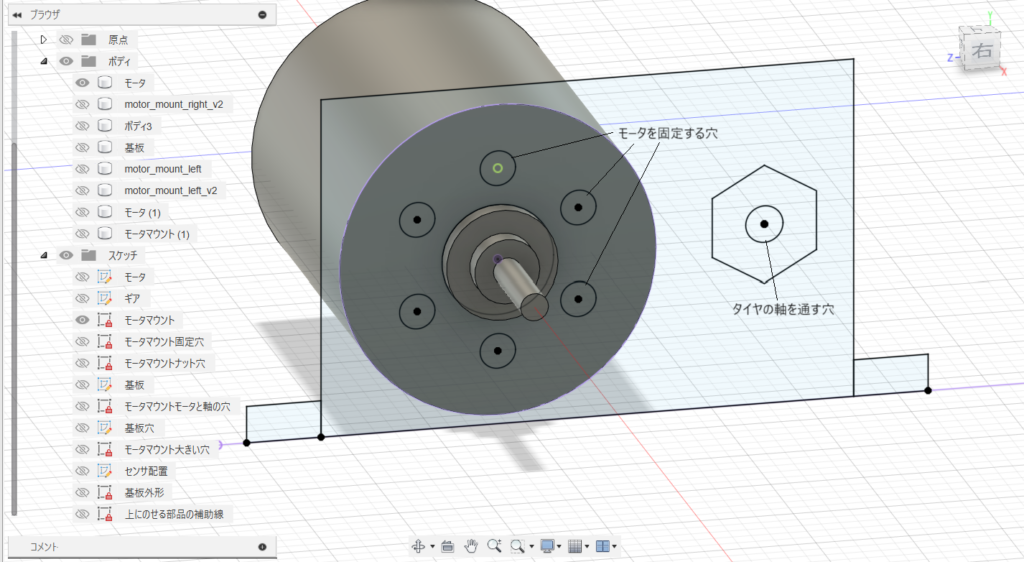1024x562 pixels.
Task: Click the 右 face of the ViewCube
Action: [x=982, y=50]
